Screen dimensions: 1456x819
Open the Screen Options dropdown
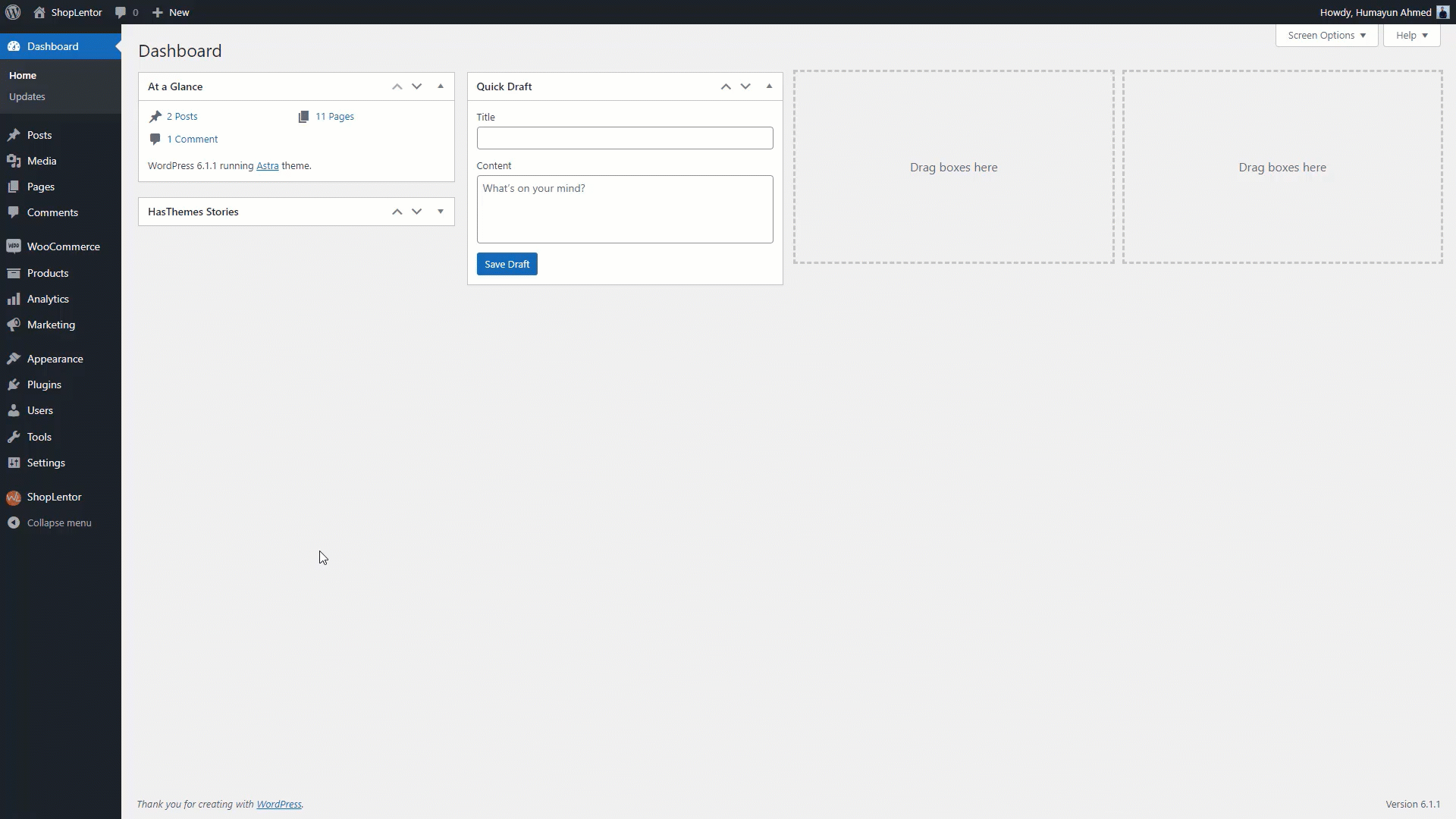1326,35
